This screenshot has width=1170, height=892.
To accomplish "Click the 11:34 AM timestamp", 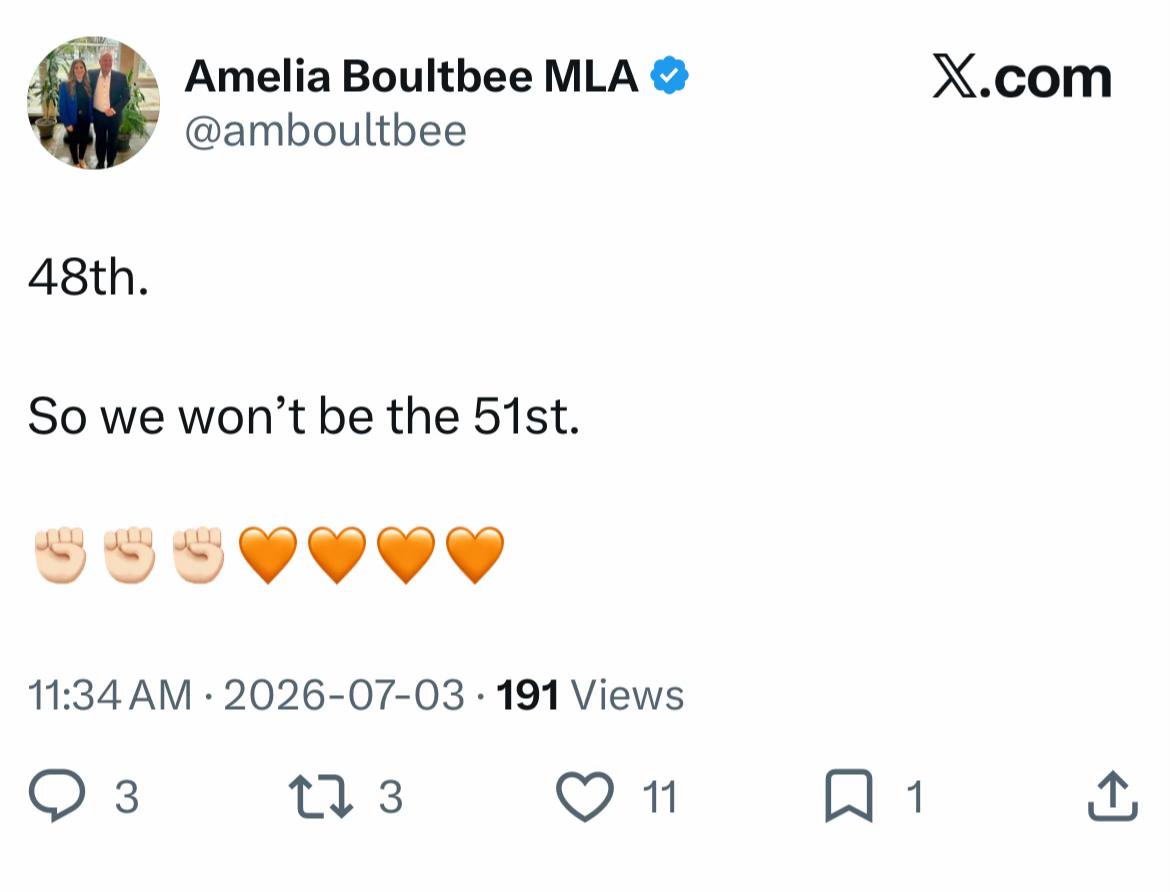I will click(110, 696).
